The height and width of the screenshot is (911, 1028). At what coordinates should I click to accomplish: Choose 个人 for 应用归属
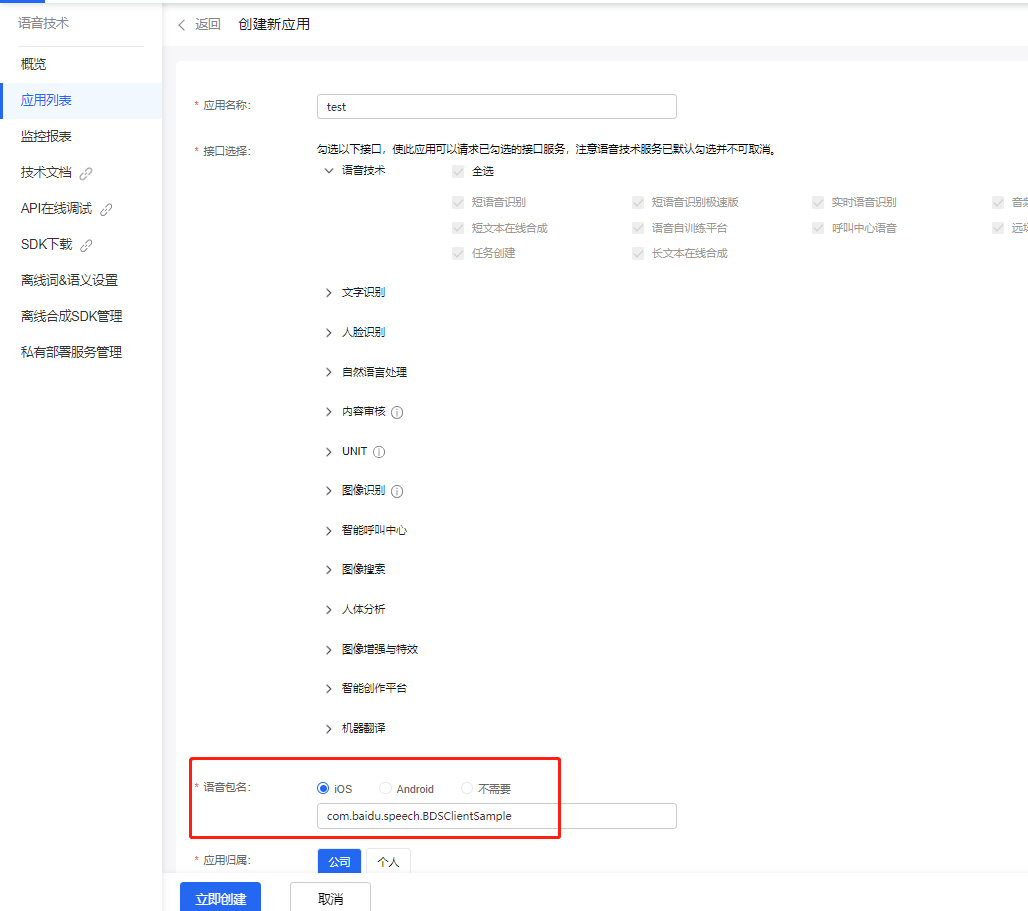[x=388, y=861]
